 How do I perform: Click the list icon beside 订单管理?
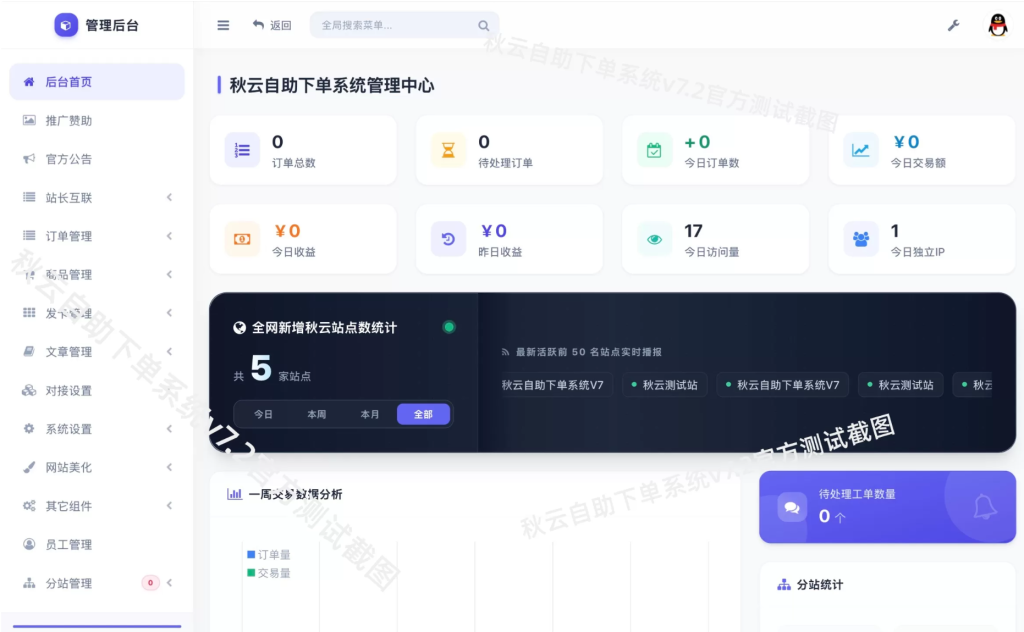29,235
